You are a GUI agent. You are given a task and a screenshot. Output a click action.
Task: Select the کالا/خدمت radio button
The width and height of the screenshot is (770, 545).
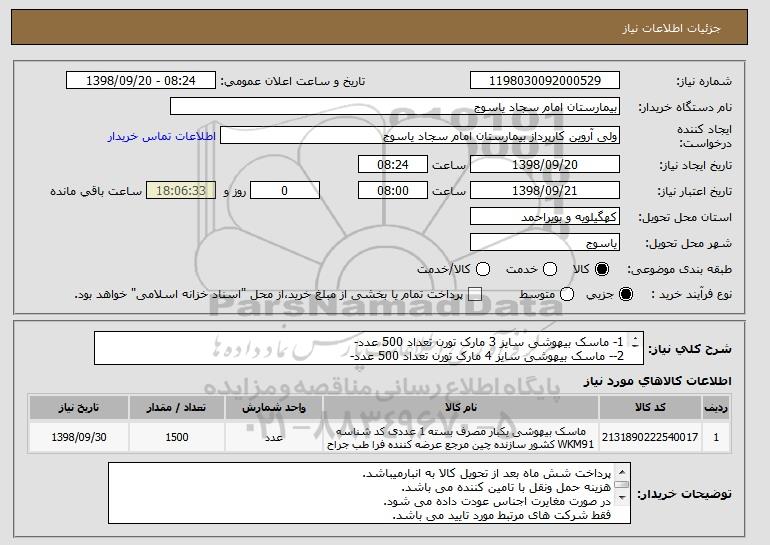(483, 269)
